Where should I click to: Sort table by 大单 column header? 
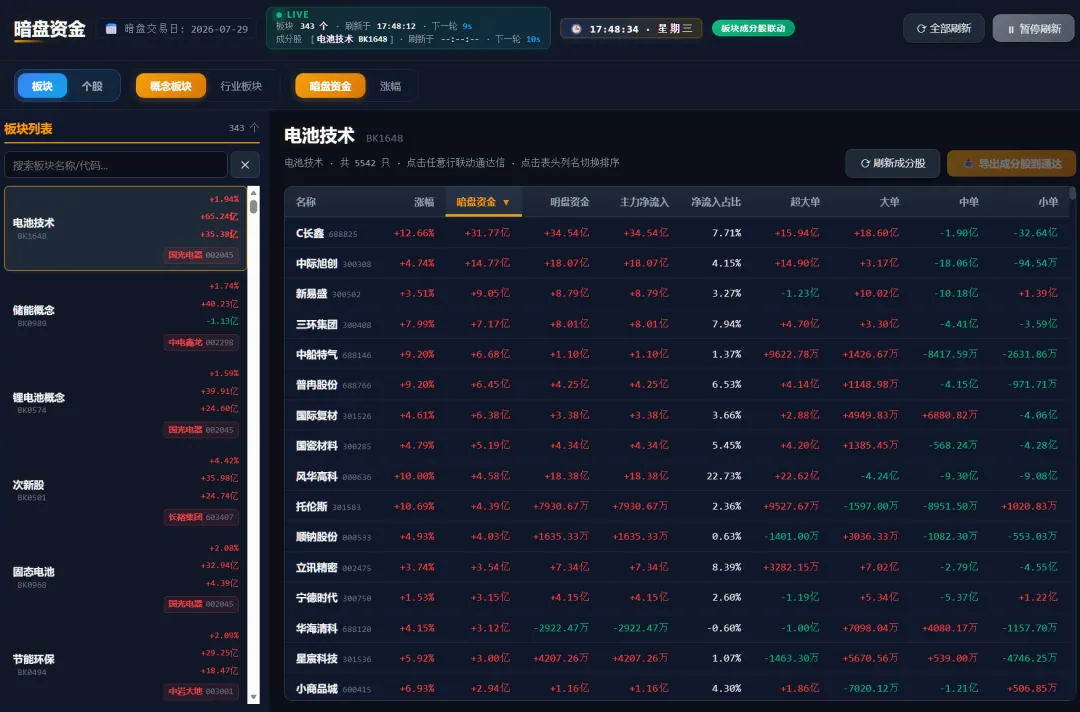coord(889,202)
